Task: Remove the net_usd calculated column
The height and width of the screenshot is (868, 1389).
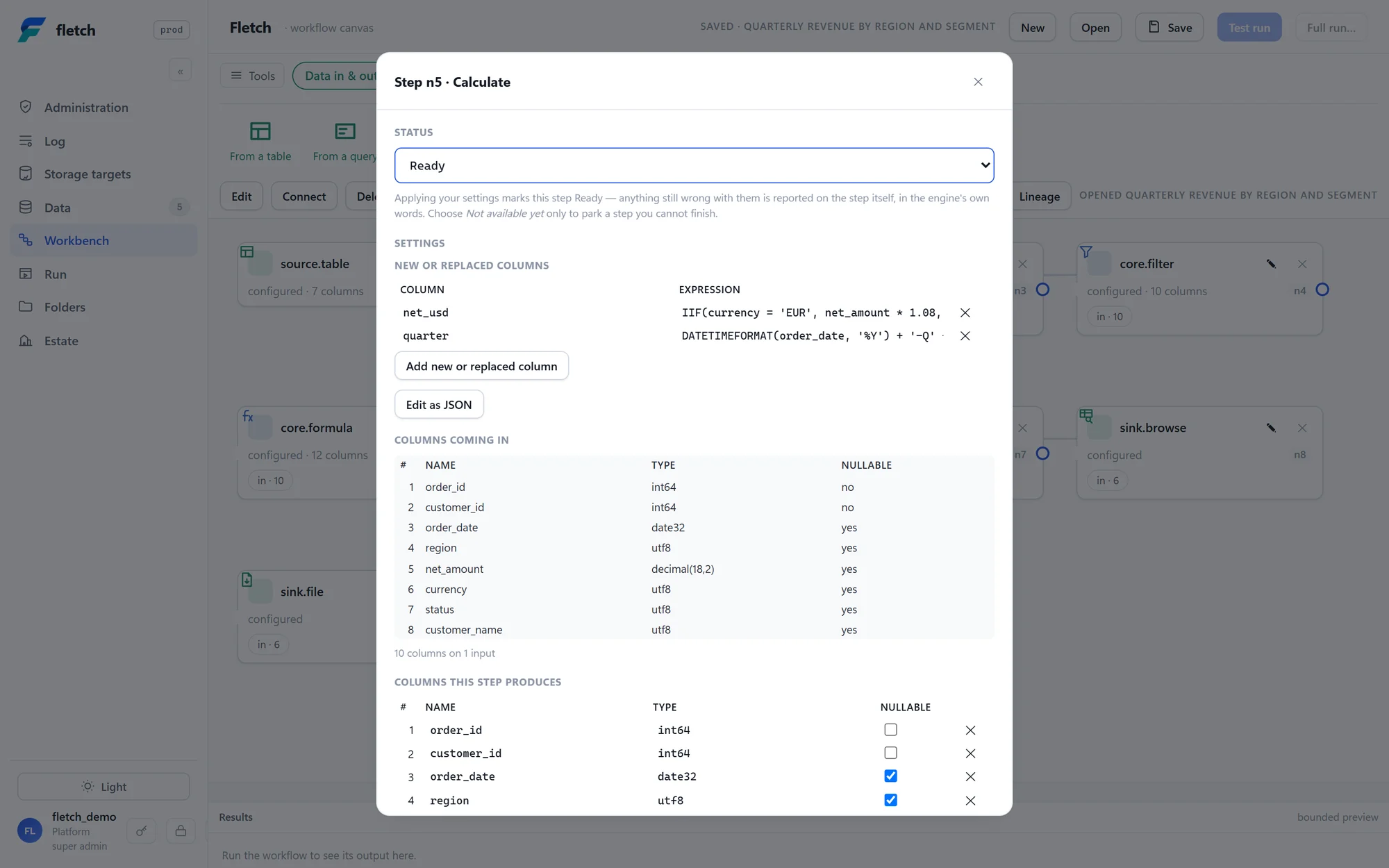Action: tap(965, 312)
